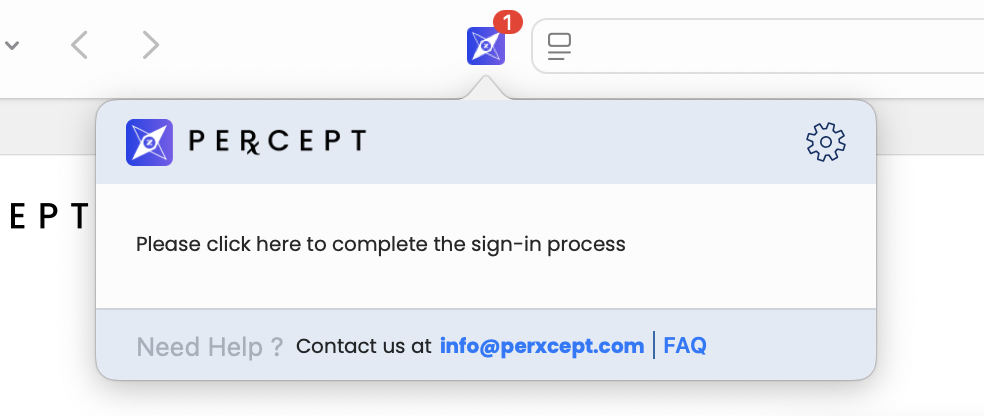Viewport: 984px width, 416px height.
Task: Click the "Contact us at" text
Action: point(364,347)
